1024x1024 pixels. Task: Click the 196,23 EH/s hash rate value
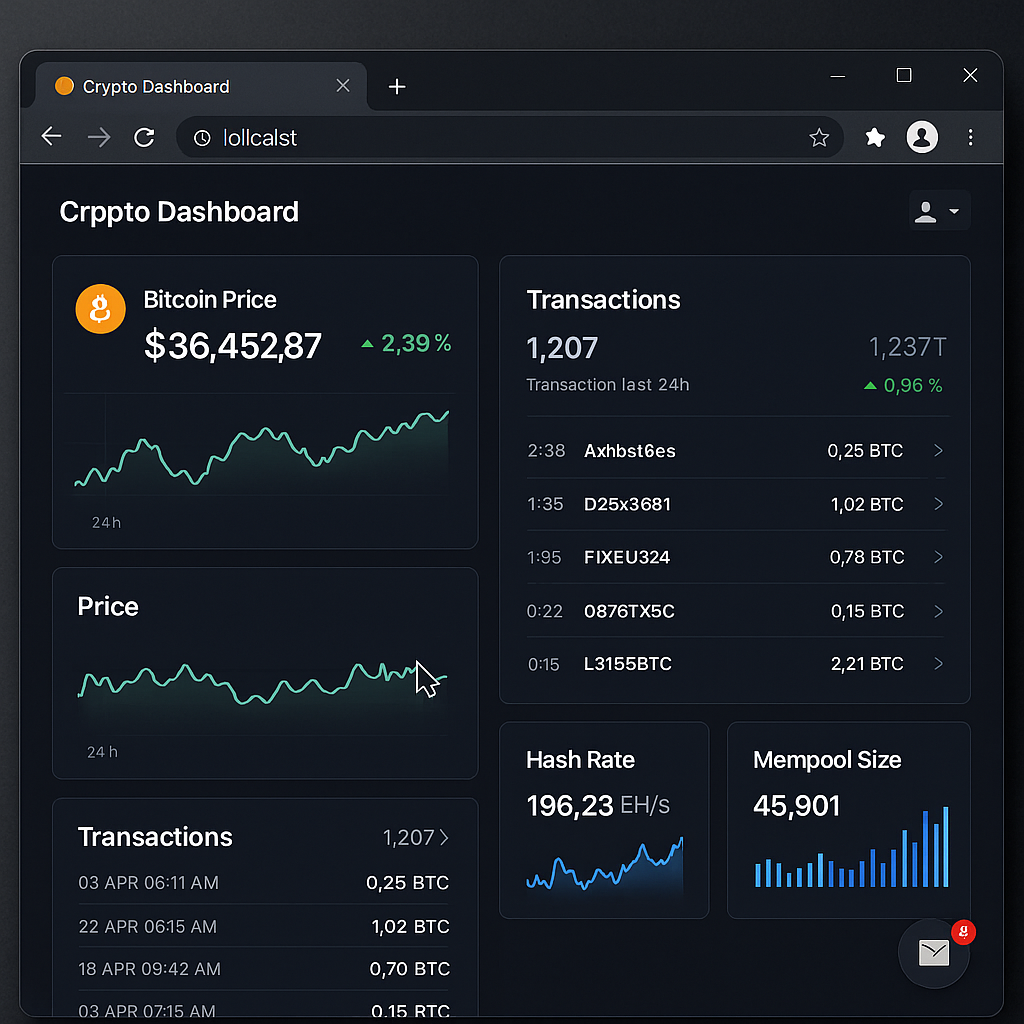[x=598, y=805]
